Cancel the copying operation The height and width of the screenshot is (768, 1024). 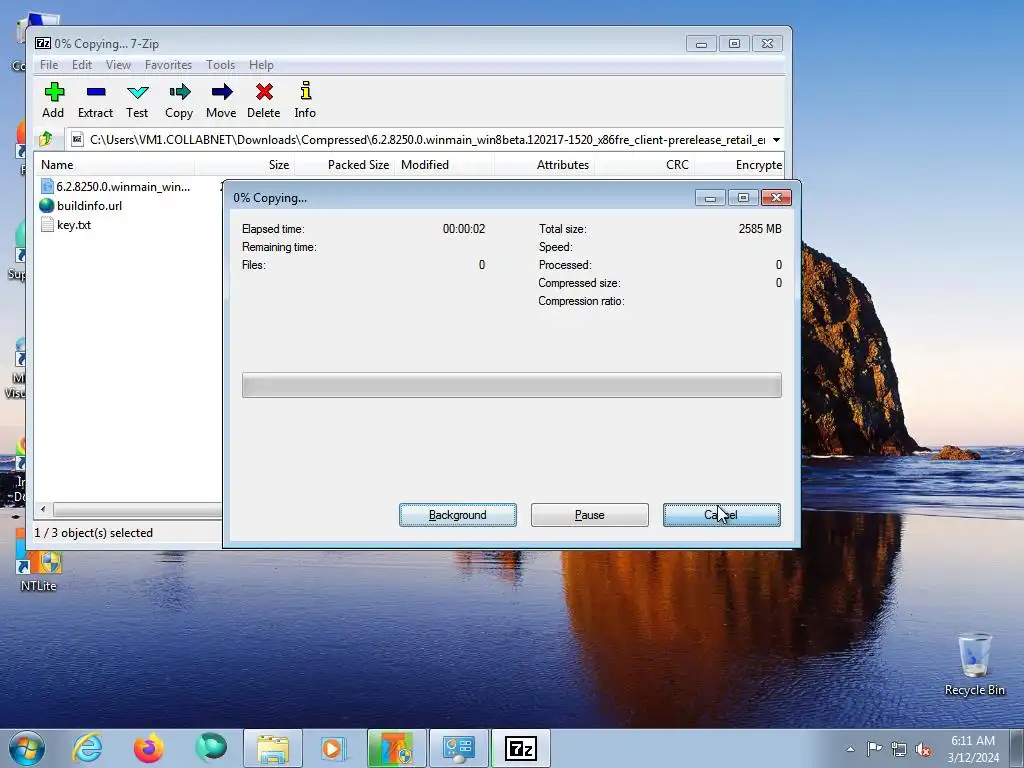[x=722, y=515]
